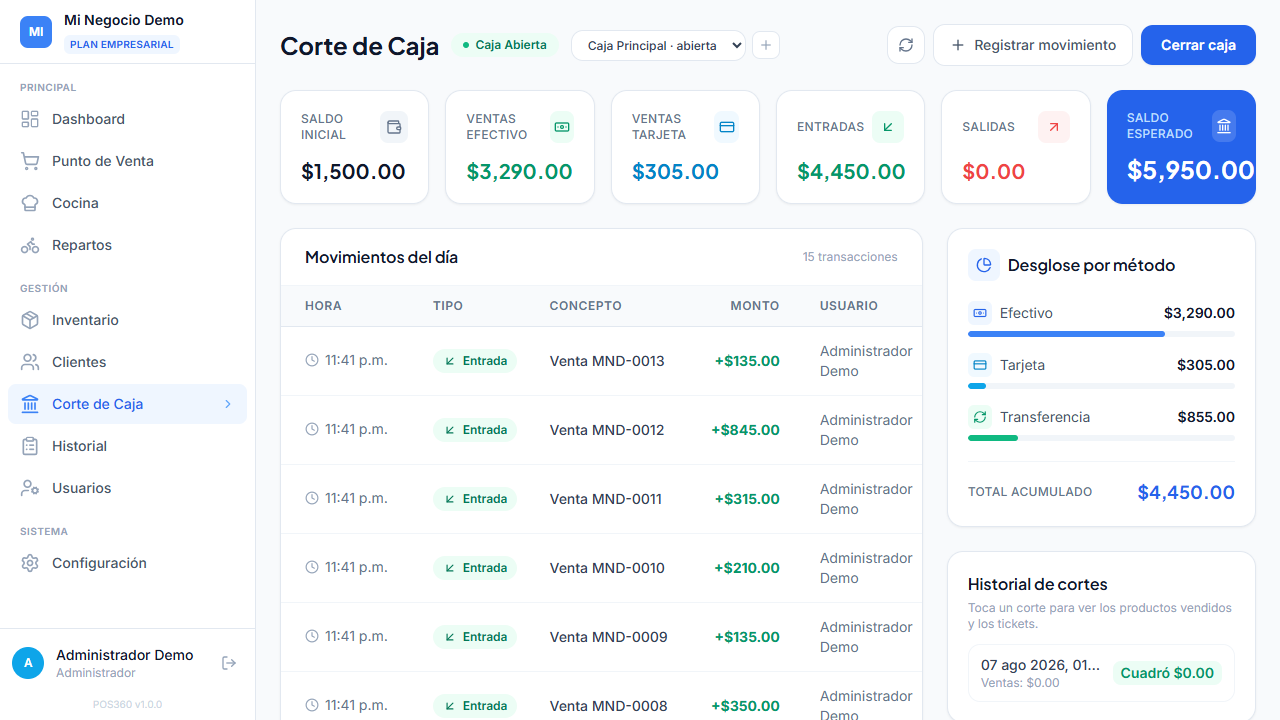Click the bank icon in Saldo Esperado card
1280x720 pixels.
click(1224, 126)
